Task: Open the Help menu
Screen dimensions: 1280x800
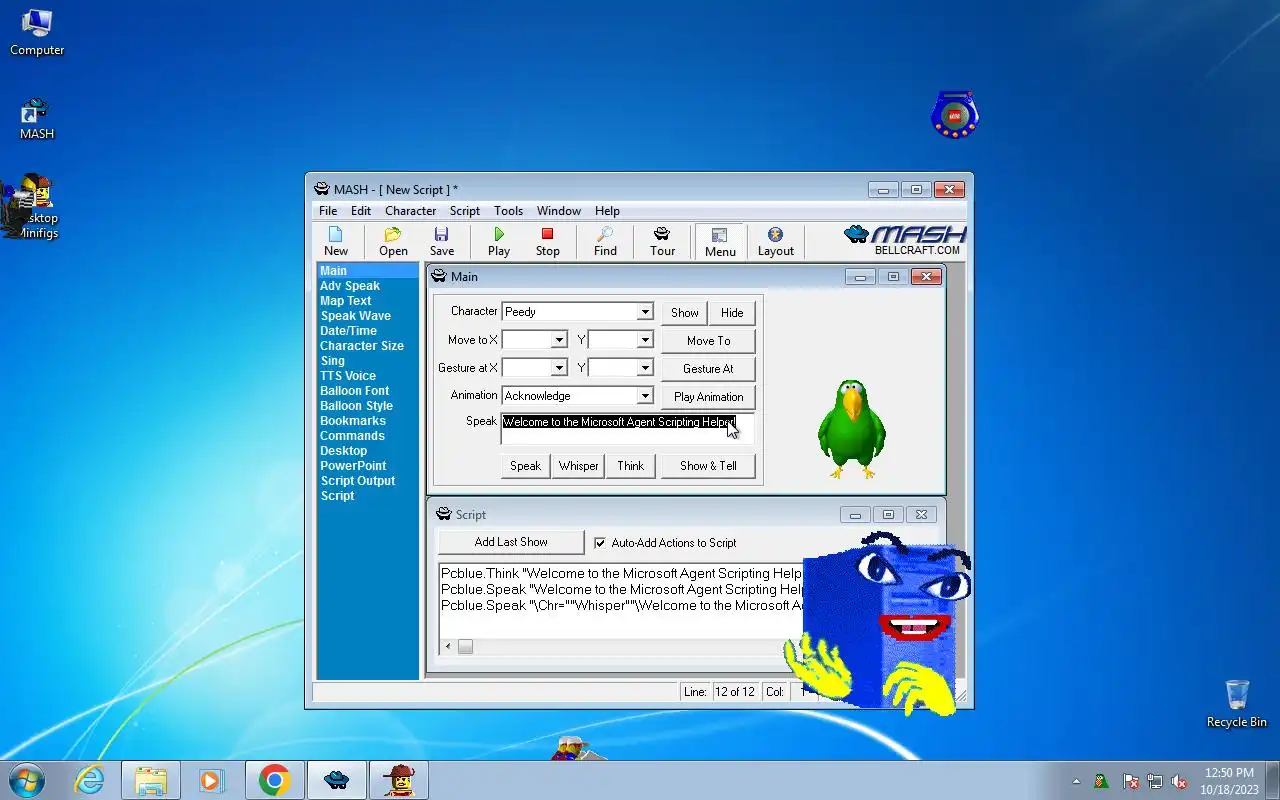Action: click(x=607, y=211)
